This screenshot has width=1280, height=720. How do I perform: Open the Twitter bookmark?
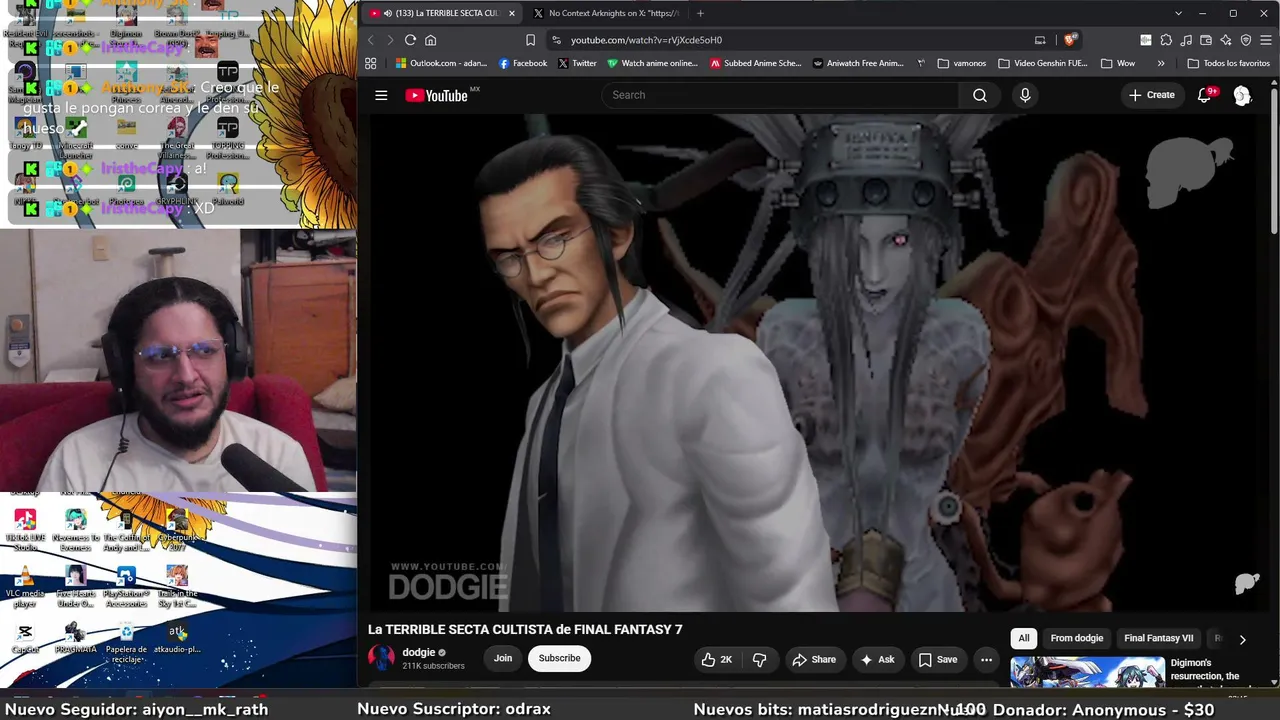pos(577,63)
